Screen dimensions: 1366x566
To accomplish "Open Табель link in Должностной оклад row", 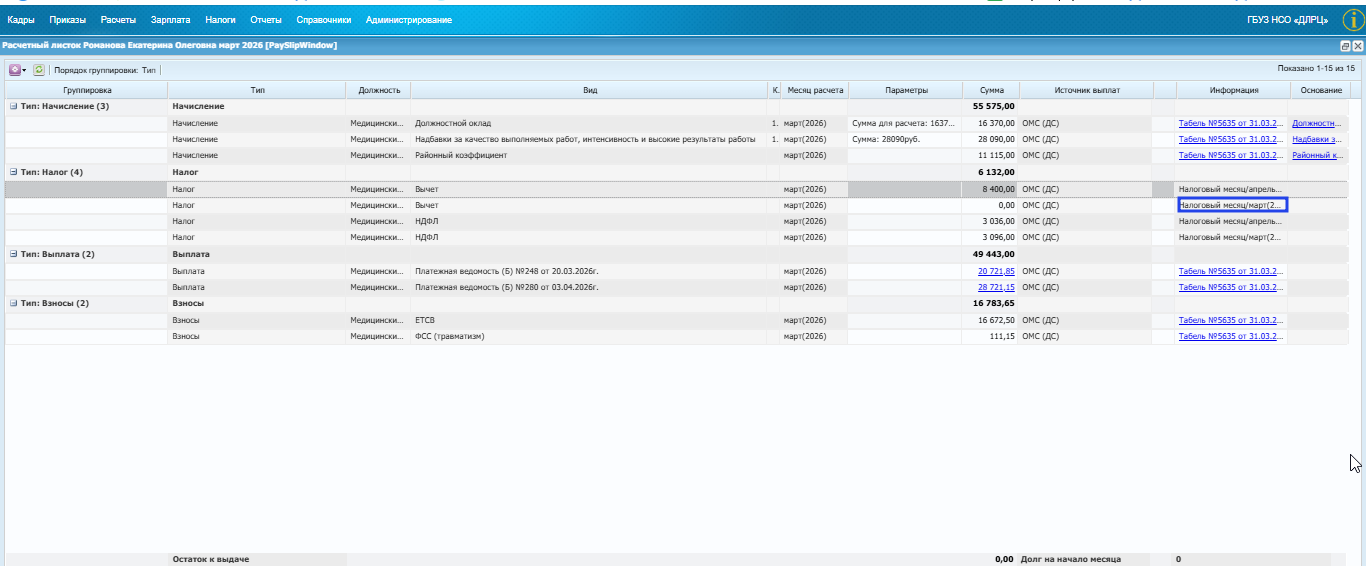I will tap(1230, 123).
